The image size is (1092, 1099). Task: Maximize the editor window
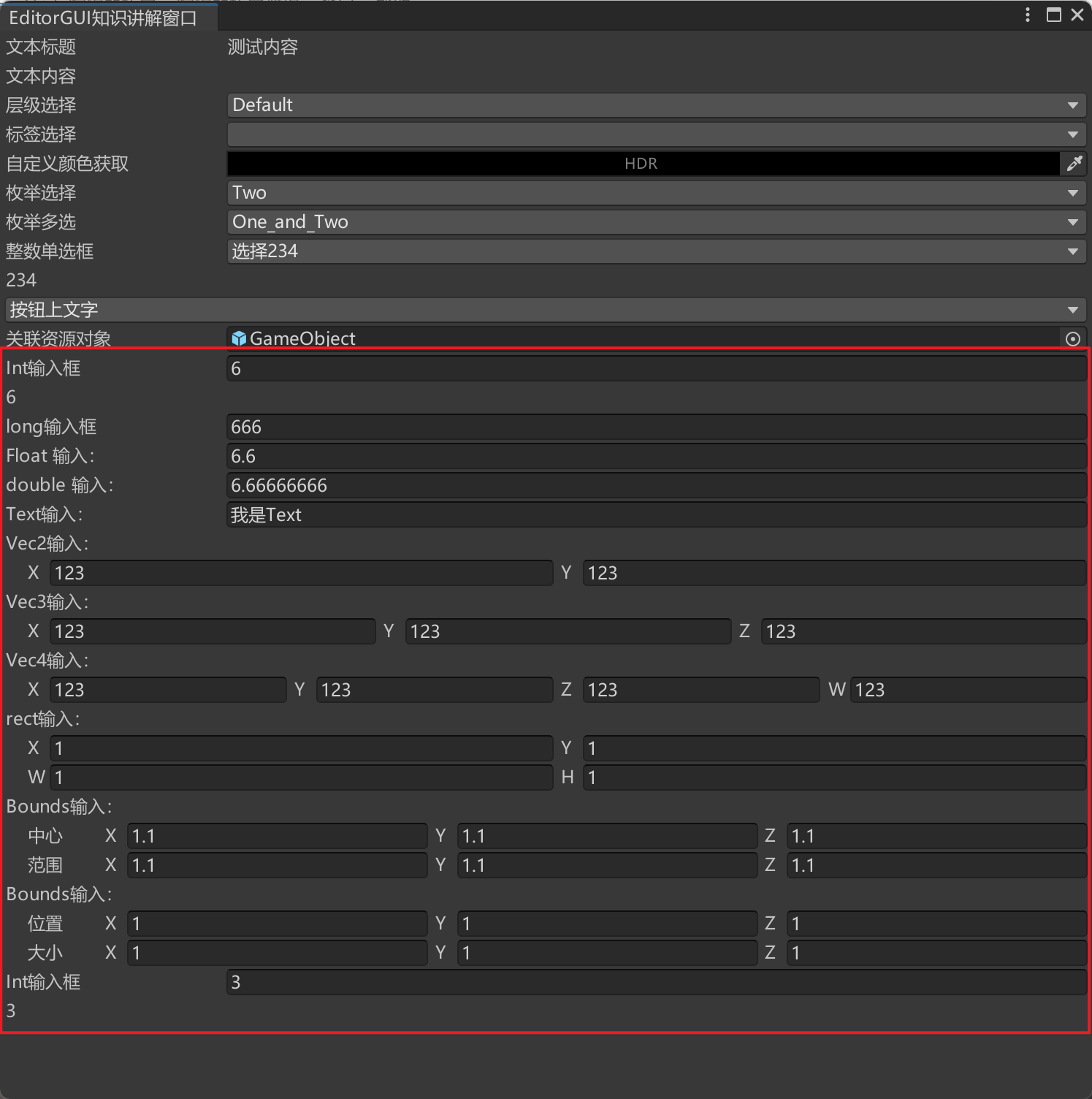tap(1053, 15)
